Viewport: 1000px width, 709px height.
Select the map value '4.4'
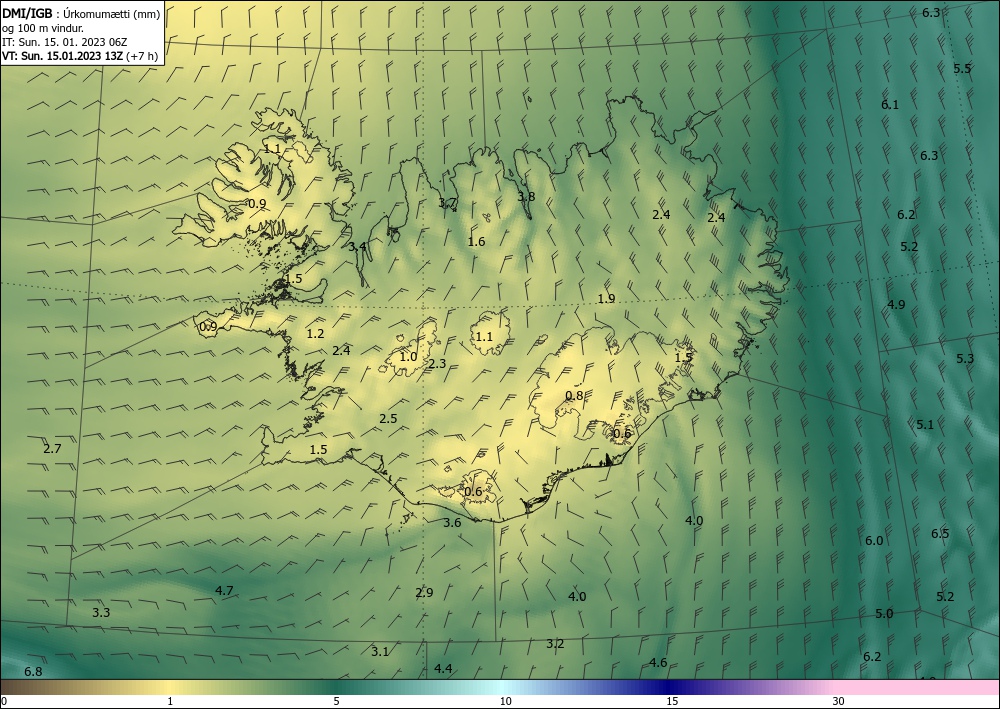443,668
